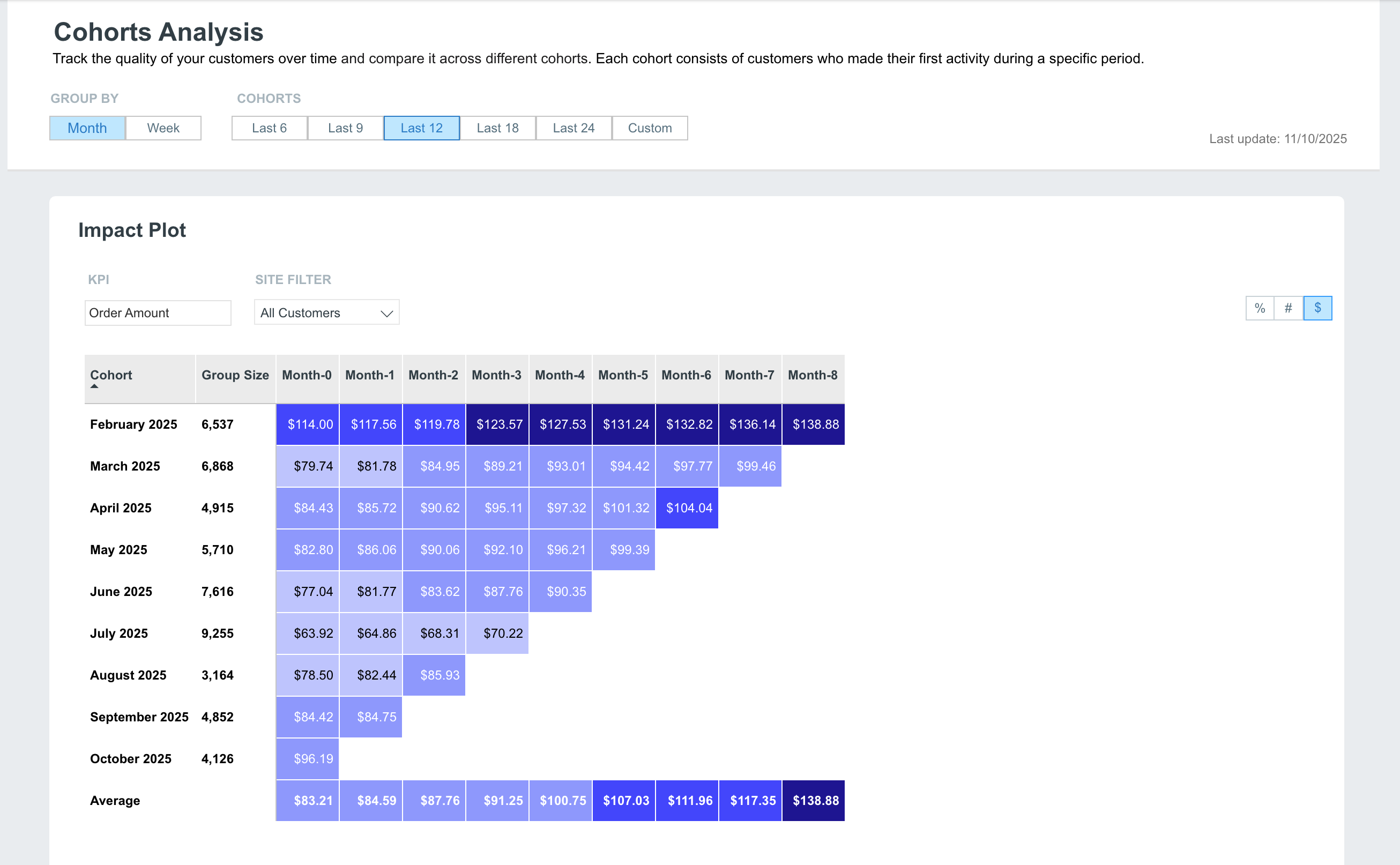Click group size 3,164 for August 2025
The width and height of the screenshot is (1400, 865).
(x=218, y=675)
